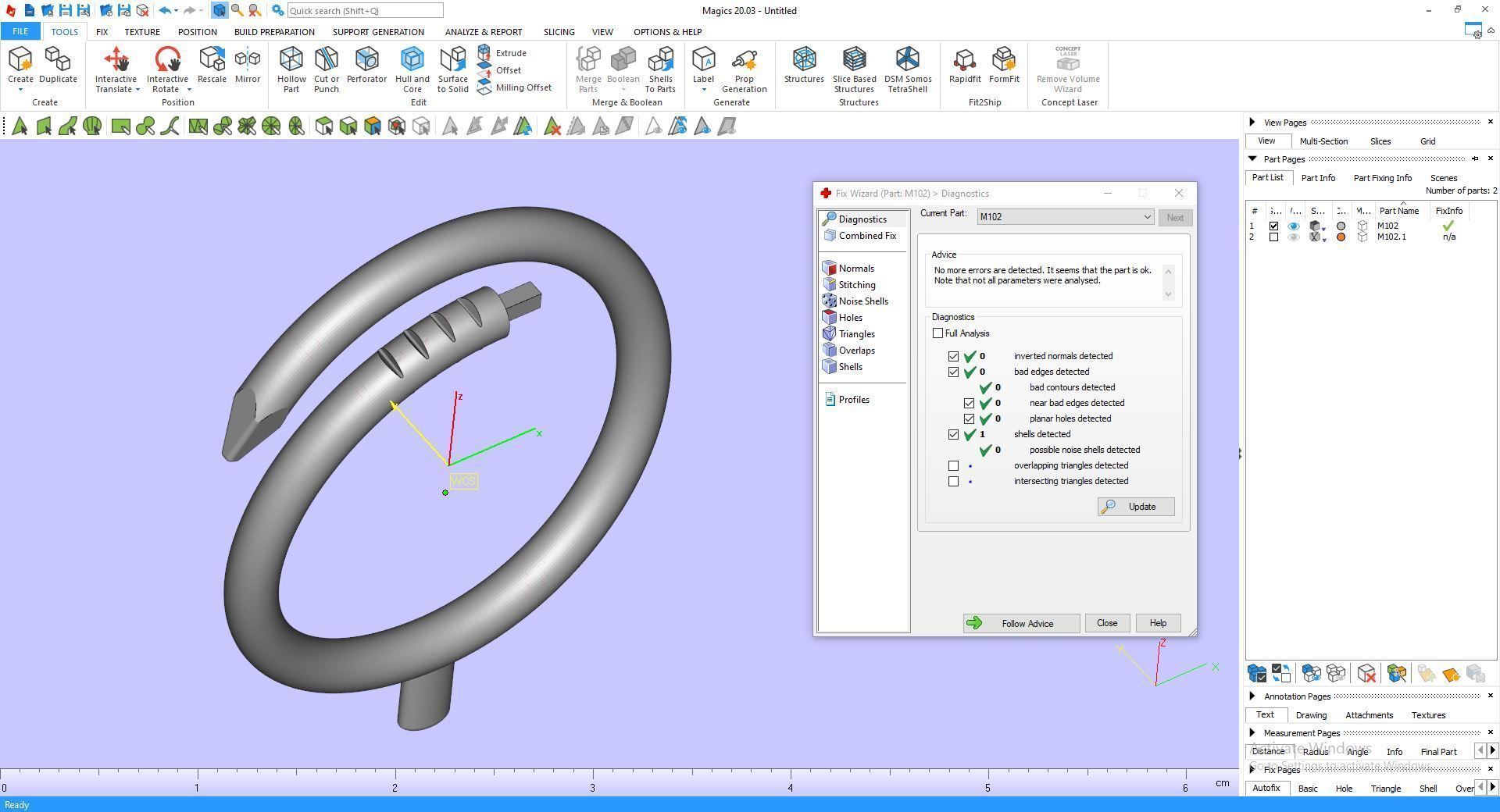This screenshot has width=1500, height=812.
Task: Click Help in Fix Wizard
Action: [1158, 623]
